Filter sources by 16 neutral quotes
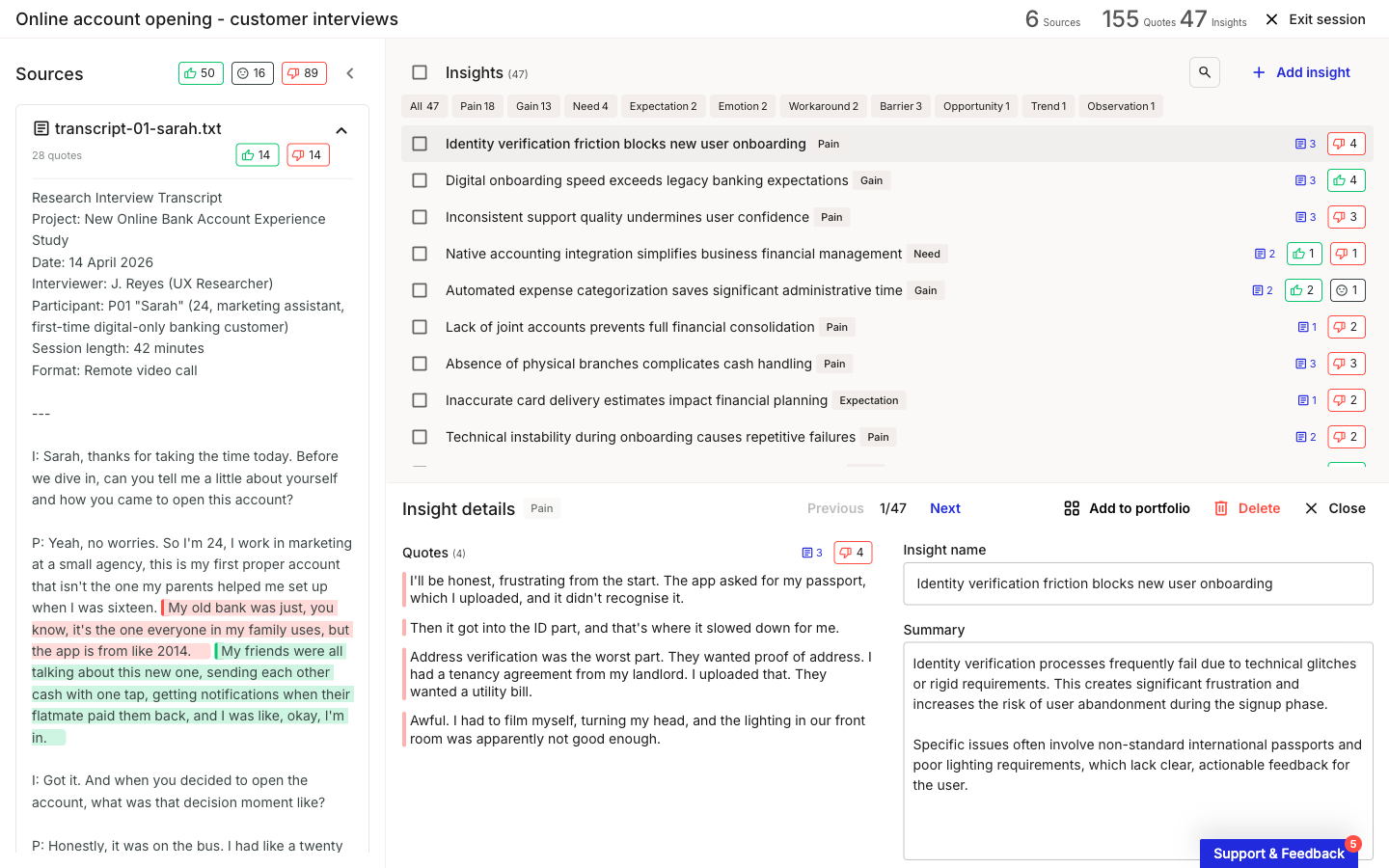This screenshot has width=1389, height=868. click(x=253, y=73)
